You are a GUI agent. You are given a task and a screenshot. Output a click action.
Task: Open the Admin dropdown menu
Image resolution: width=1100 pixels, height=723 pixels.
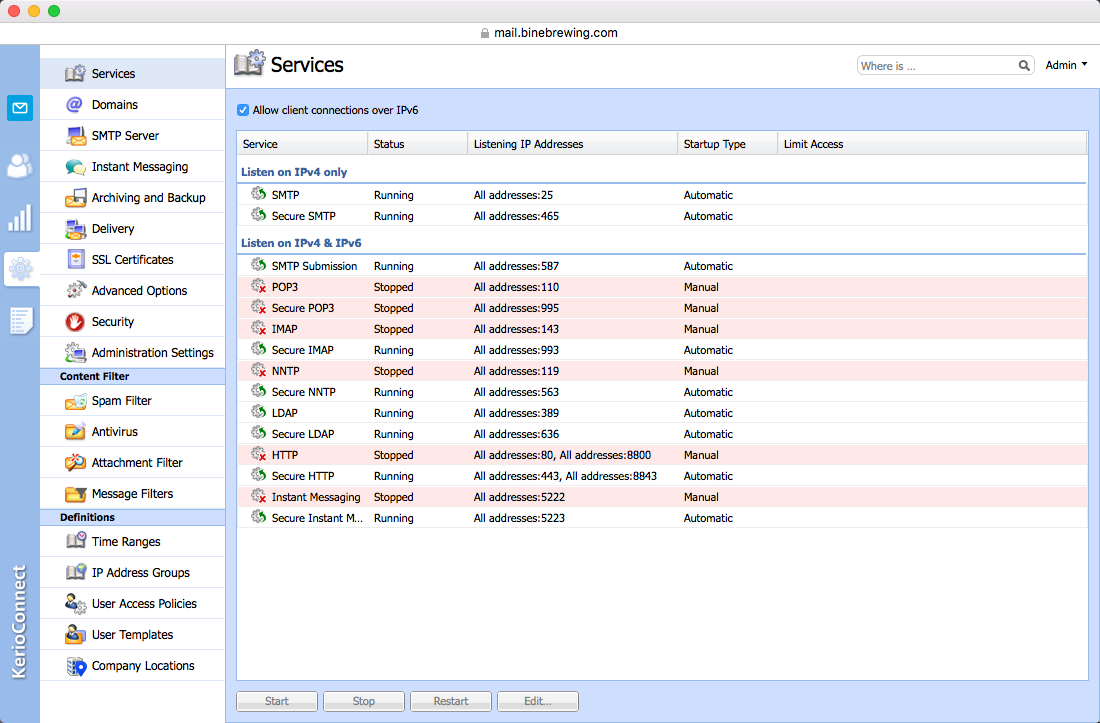tap(1066, 65)
